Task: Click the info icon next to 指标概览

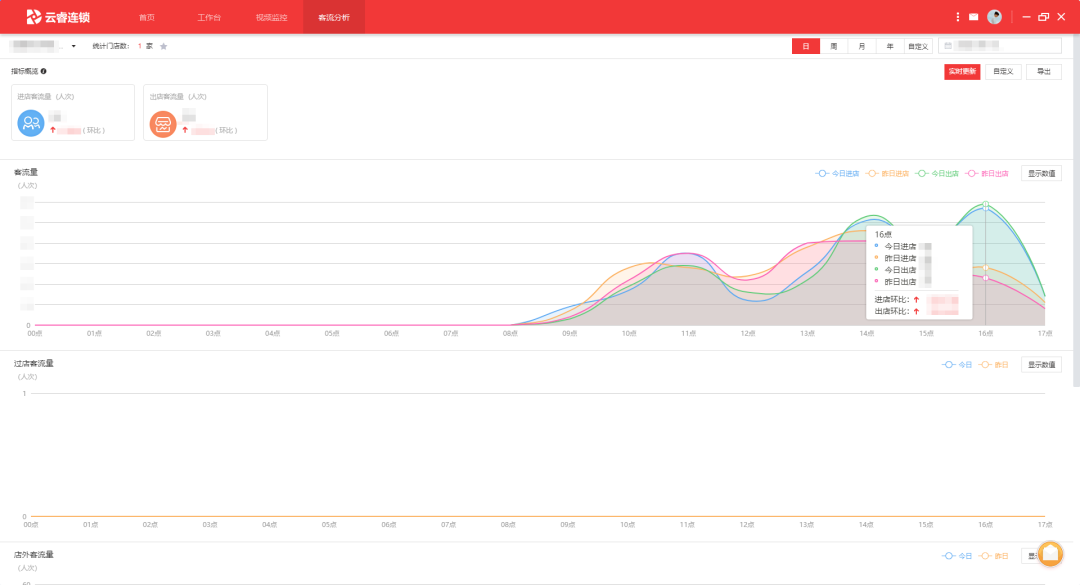Action: (44, 71)
